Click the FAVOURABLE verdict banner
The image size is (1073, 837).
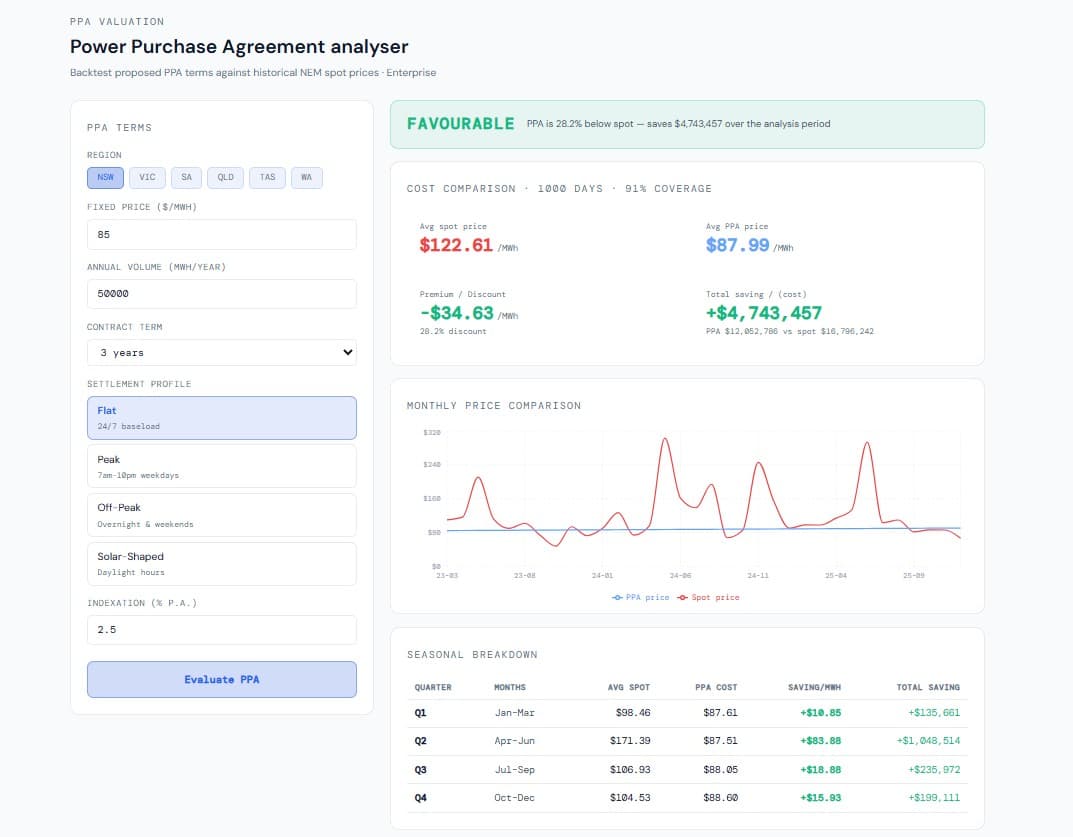(688, 124)
